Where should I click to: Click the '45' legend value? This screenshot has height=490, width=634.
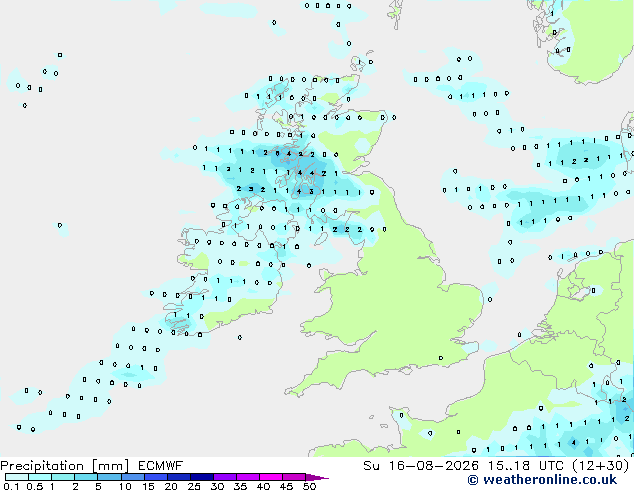tap(286, 486)
